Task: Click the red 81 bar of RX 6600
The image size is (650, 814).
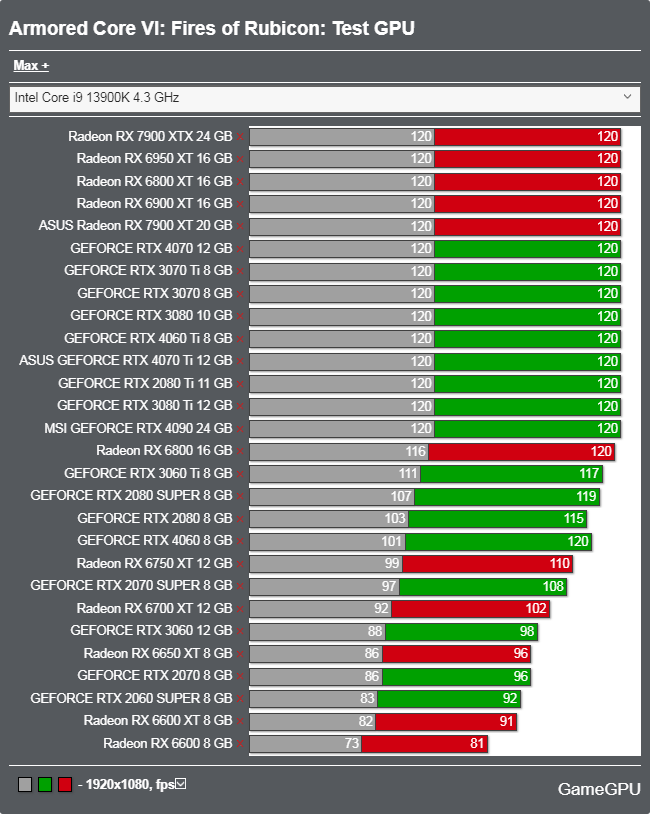Action: tap(424, 744)
